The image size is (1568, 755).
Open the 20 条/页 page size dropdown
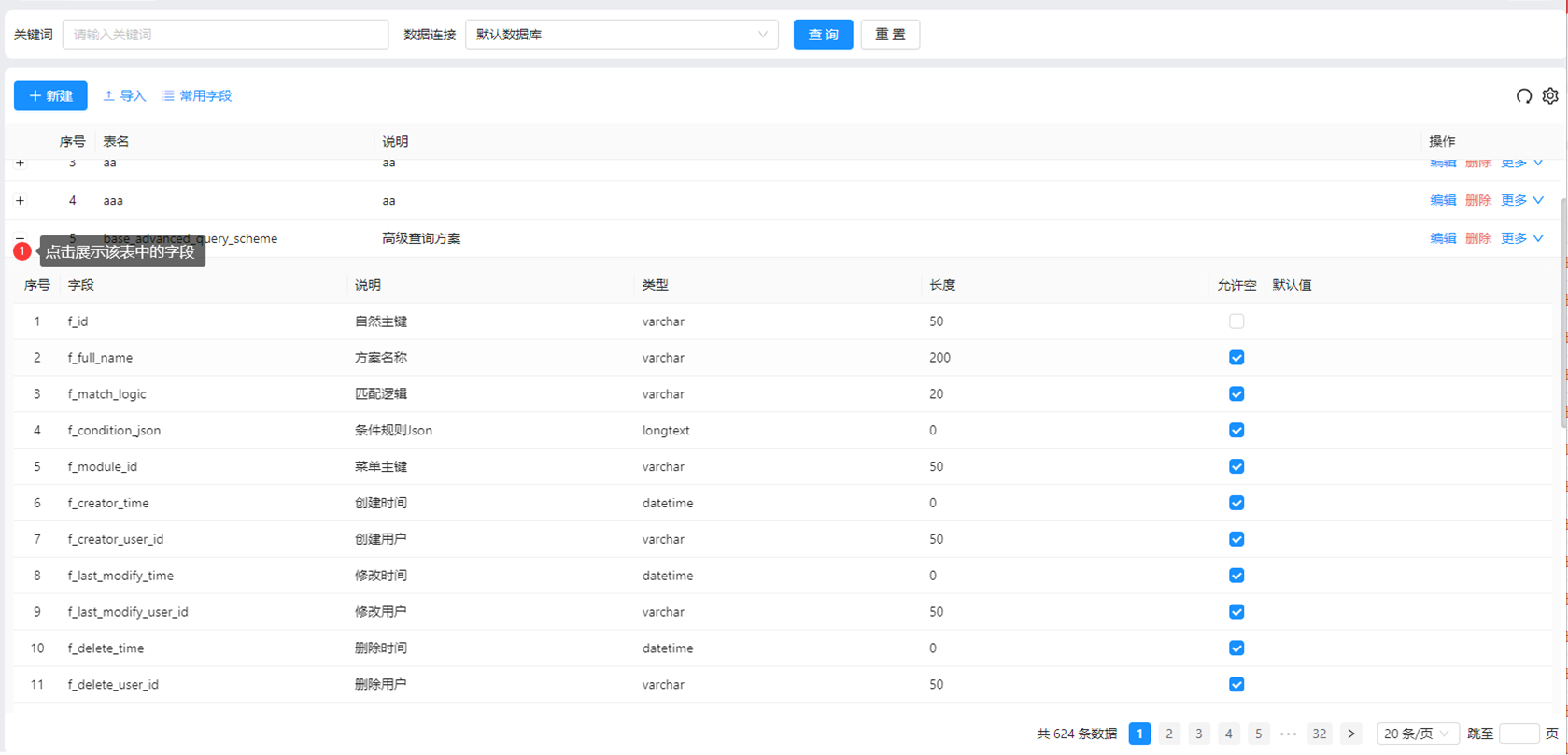click(1416, 734)
